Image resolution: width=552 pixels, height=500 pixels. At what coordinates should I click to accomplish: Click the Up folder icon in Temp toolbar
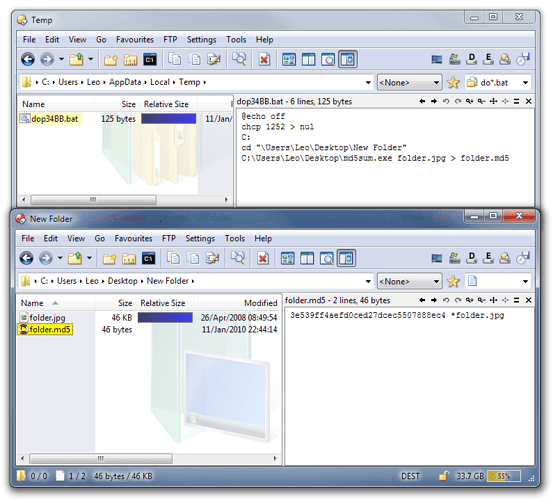point(76,60)
